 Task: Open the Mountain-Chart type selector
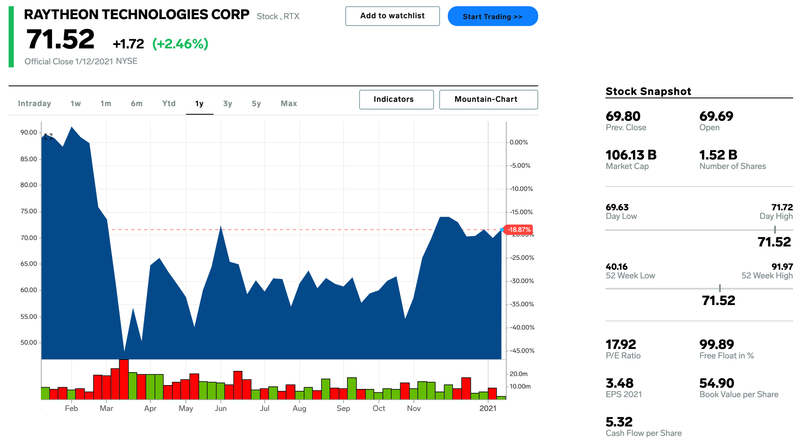coord(488,100)
